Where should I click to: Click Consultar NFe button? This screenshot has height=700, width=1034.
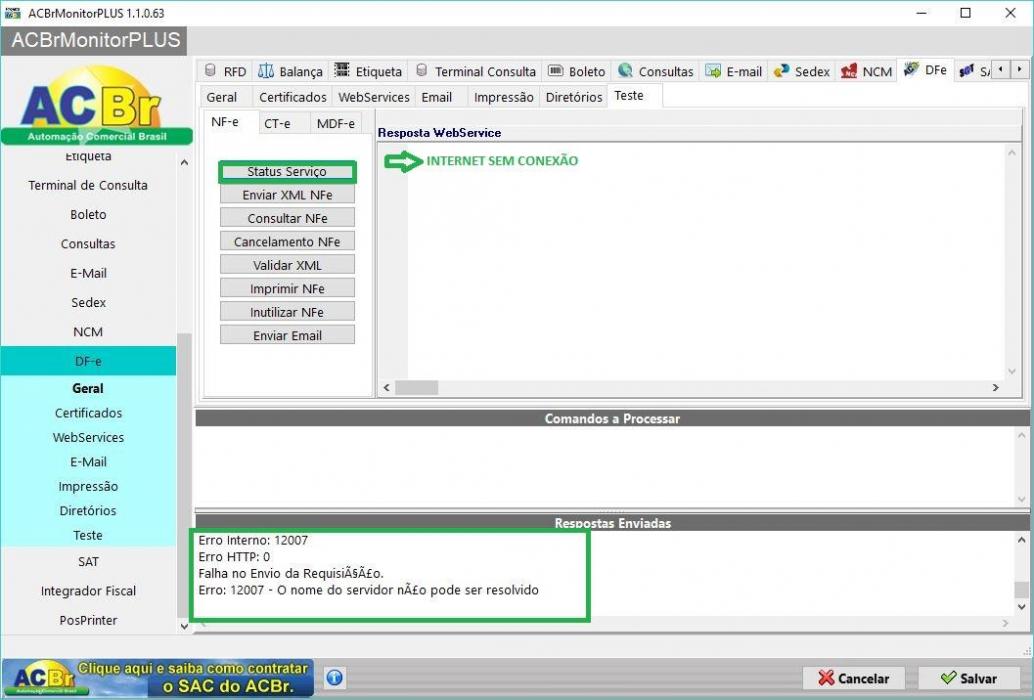[x=287, y=218]
